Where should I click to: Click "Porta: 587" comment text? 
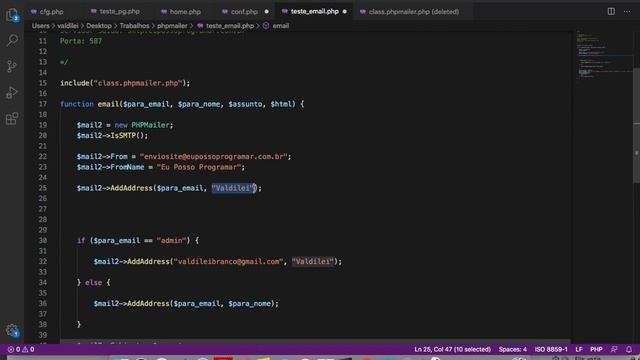81,41
